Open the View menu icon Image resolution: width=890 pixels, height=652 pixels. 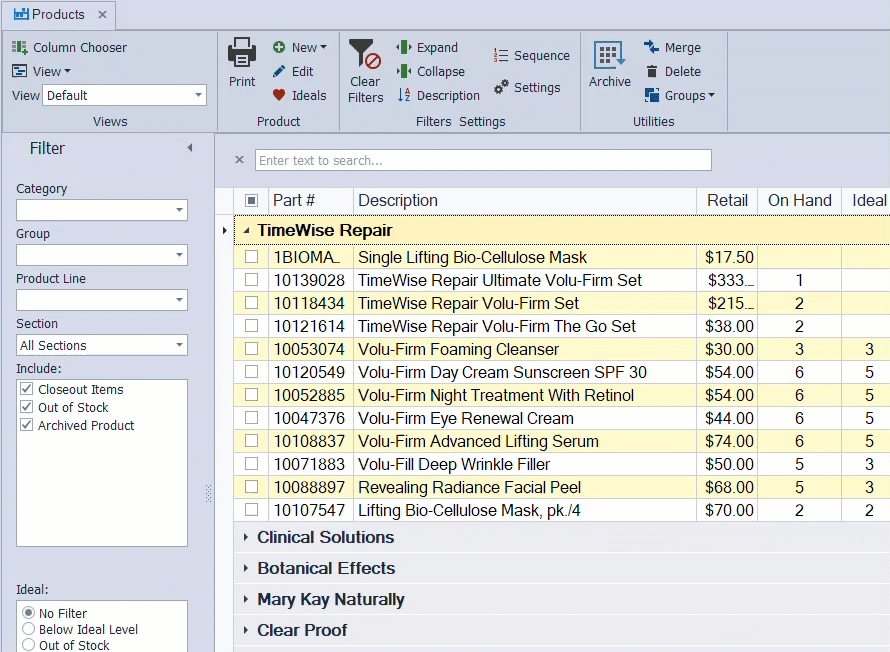coord(19,71)
